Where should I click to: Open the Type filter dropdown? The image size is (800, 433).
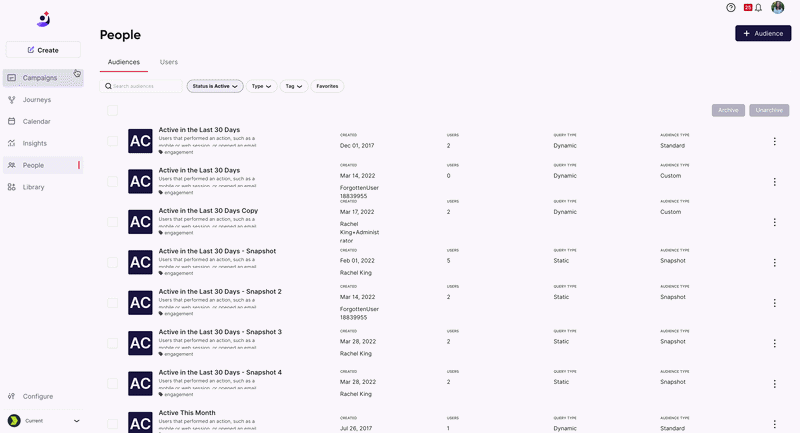pos(261,86)
